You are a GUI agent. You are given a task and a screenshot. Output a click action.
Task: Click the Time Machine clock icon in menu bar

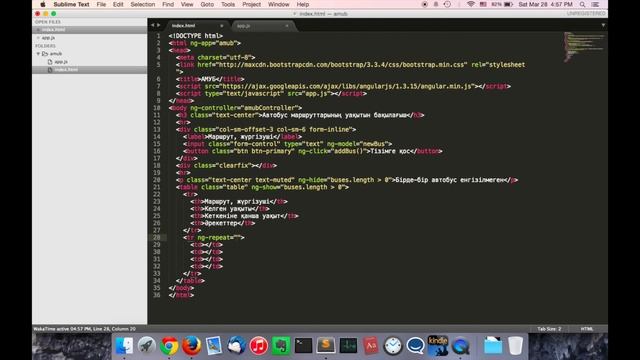pos(447,4)
